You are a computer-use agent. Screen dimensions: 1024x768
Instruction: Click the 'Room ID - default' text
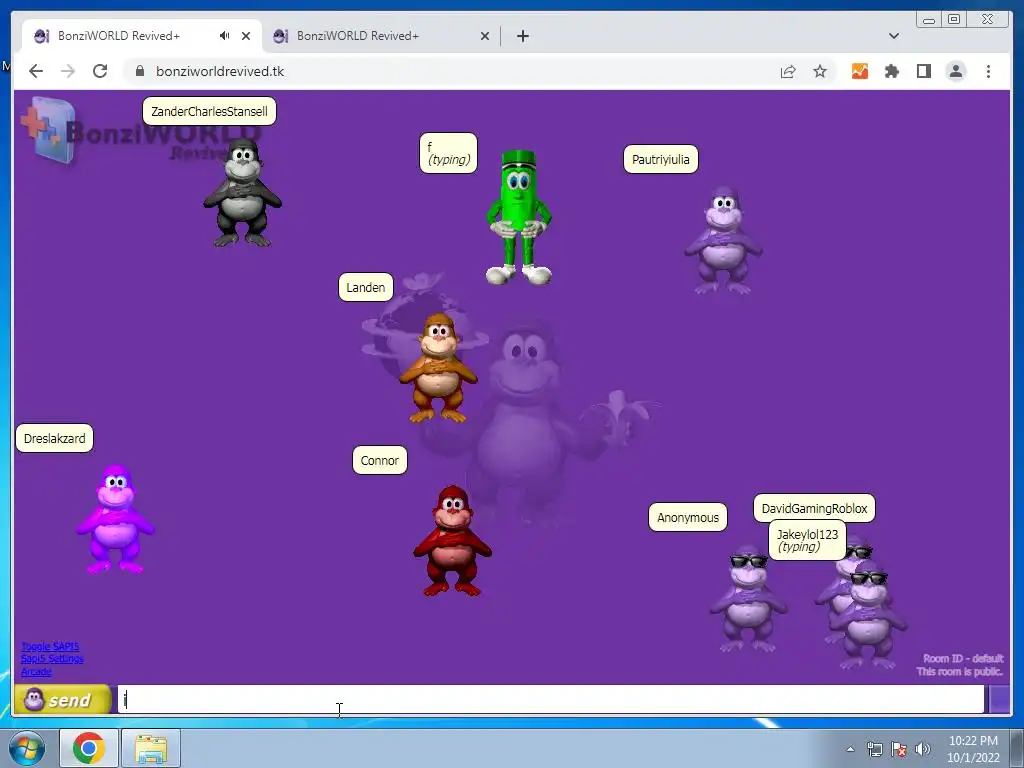click(963, 658)
